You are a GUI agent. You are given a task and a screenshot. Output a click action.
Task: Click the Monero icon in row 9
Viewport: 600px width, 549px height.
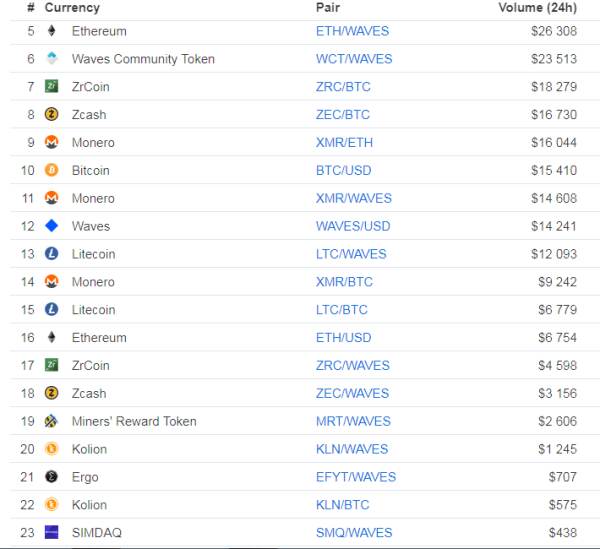[x=52, y=143]
